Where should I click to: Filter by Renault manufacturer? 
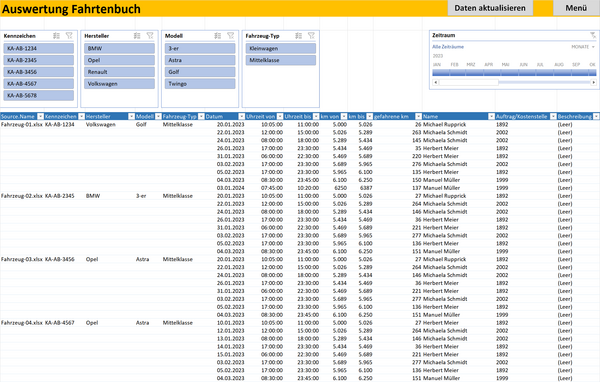[x=119, y=72]
